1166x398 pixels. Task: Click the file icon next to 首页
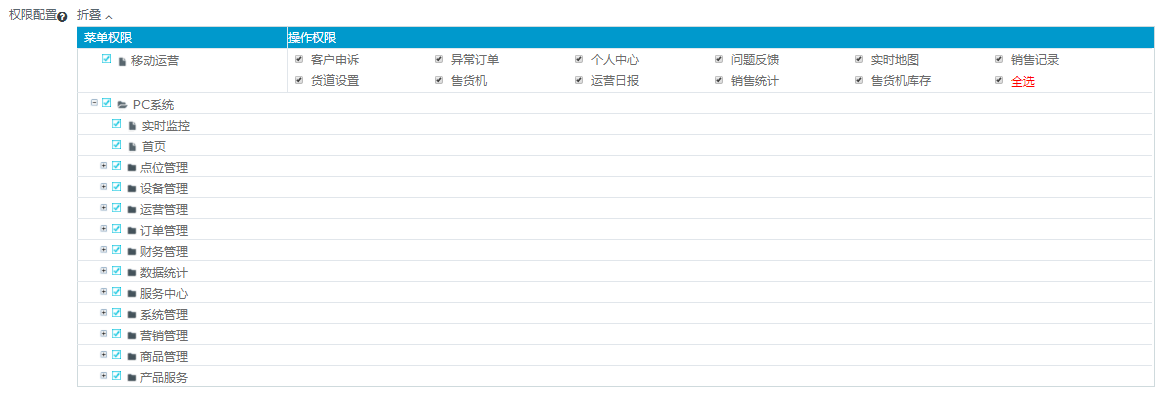[x=132, y=147]
